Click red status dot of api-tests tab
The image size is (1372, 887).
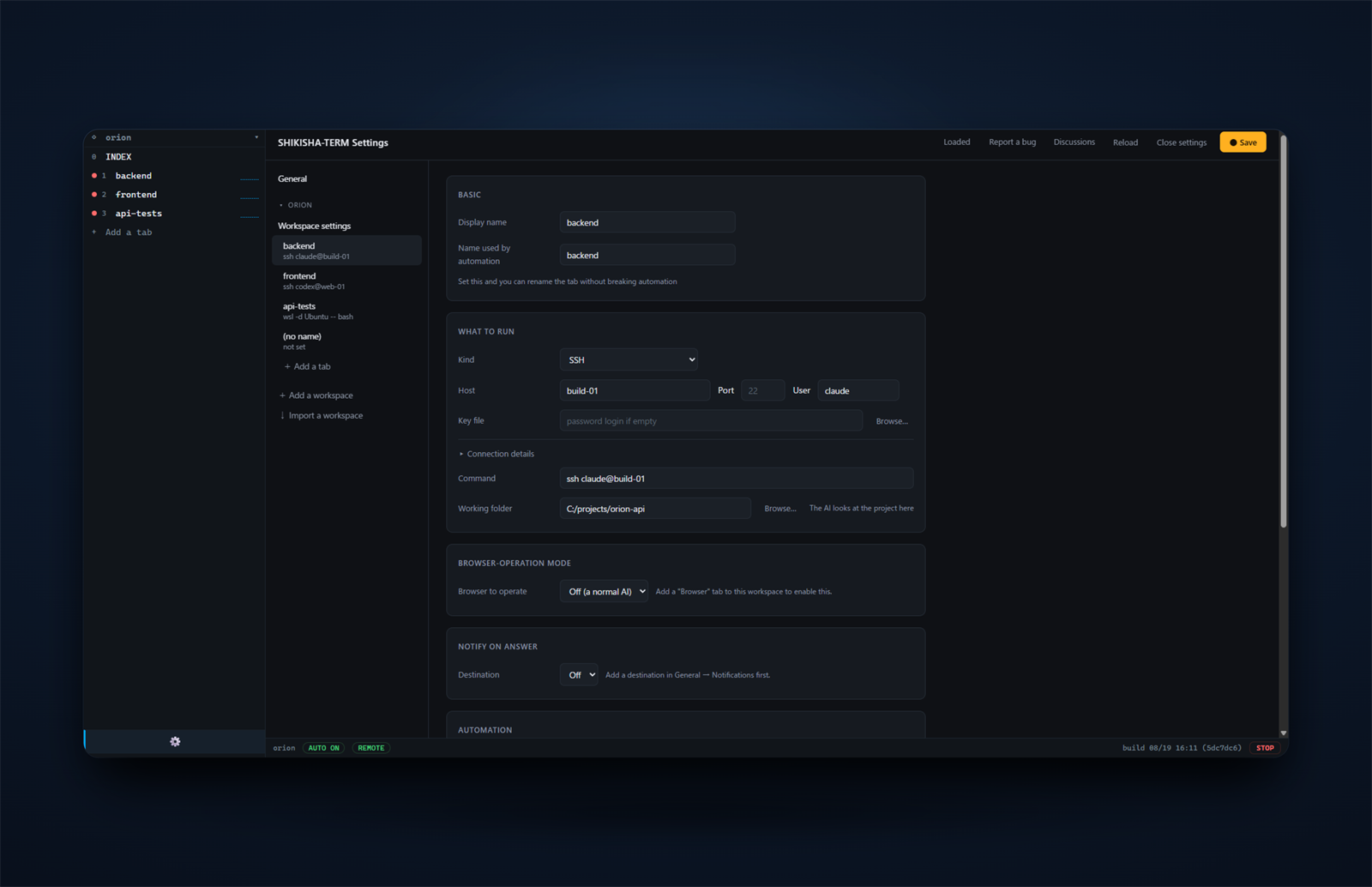click(x=94, y=214)
